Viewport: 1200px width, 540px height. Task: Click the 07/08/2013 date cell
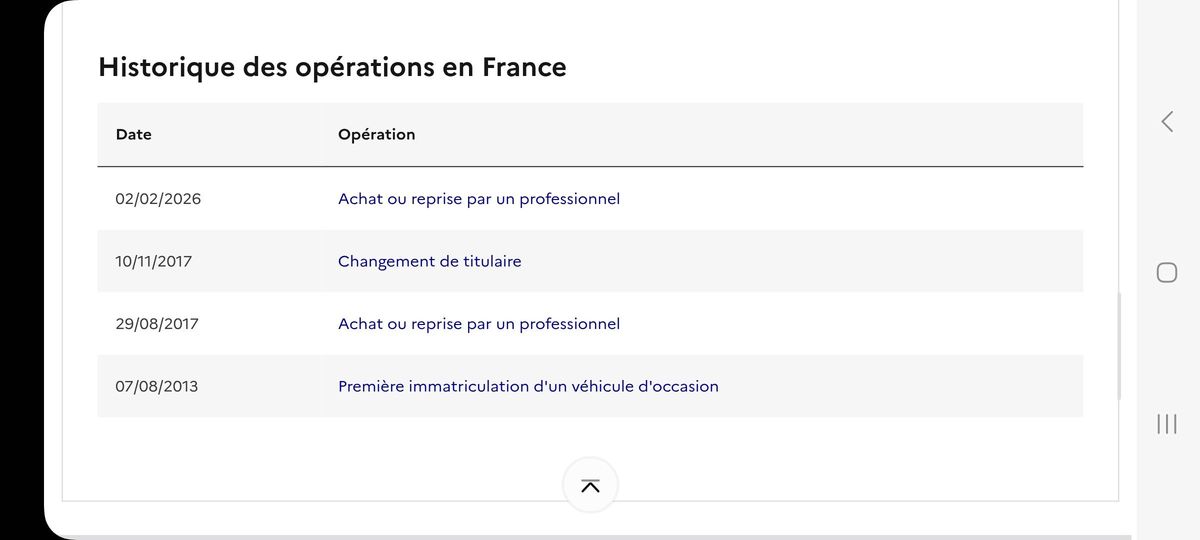point(157,386)
